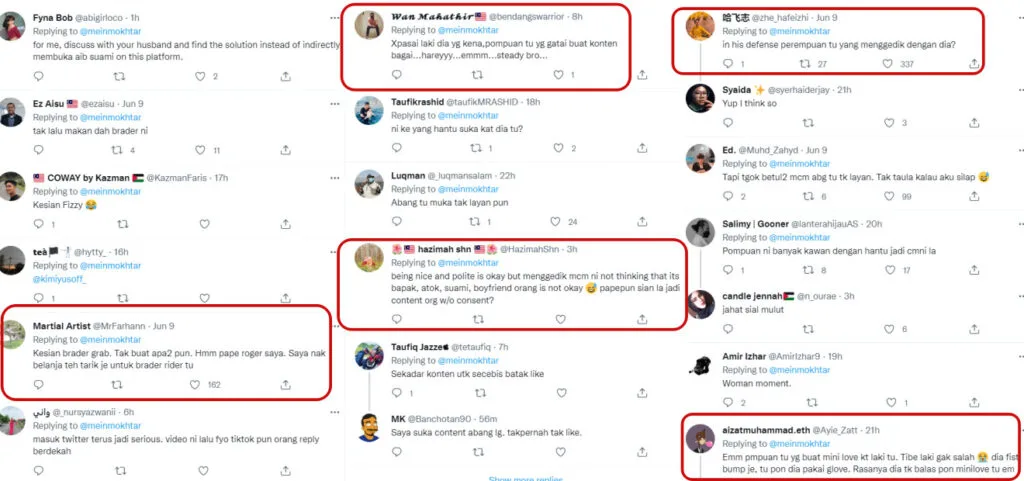Screen dimensions: 1024x481
Task: Share Fyna Bob's tweet via share icon
Action: point(286,76)
